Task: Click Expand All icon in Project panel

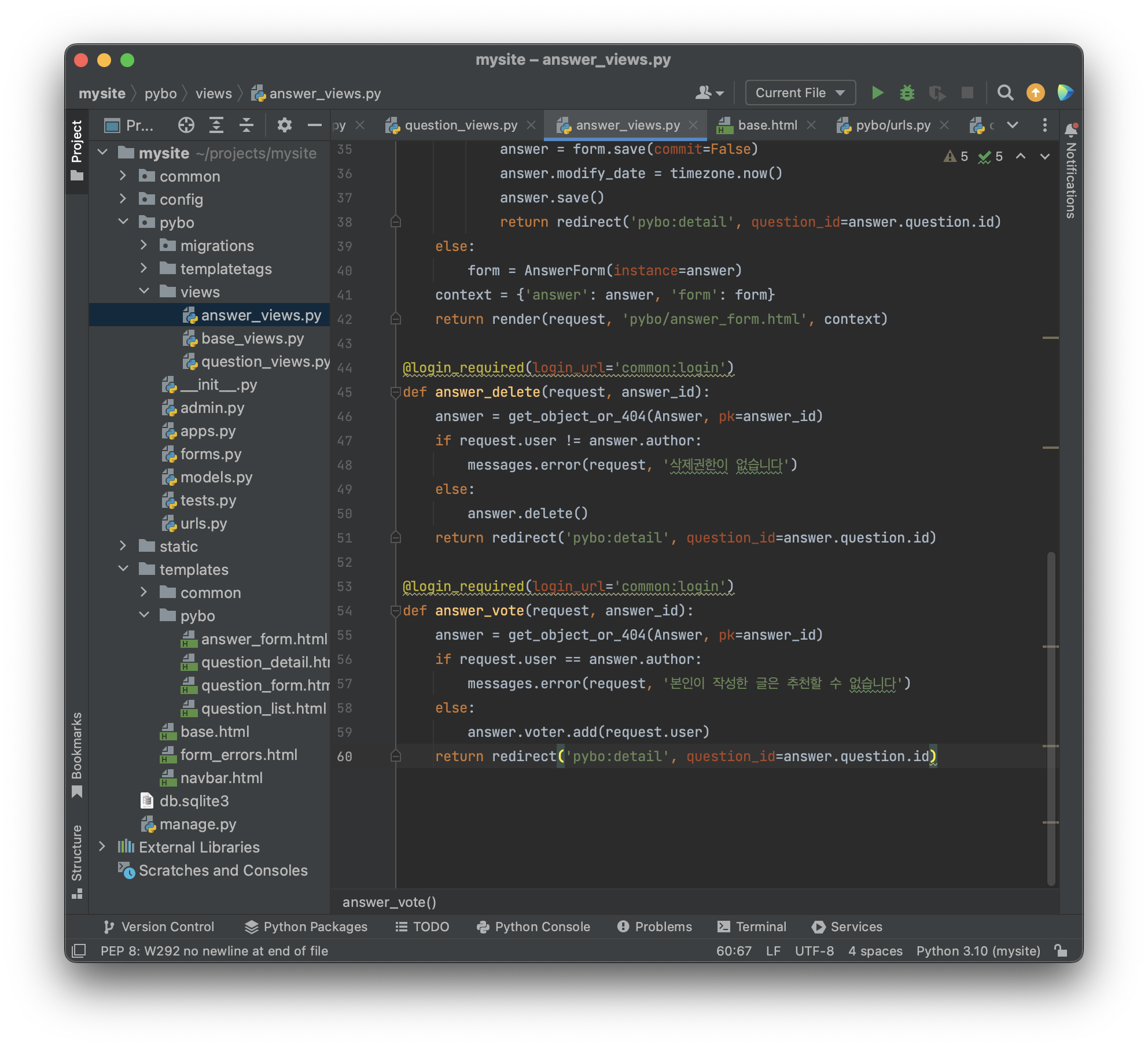Action: click(x=216, y=125)
